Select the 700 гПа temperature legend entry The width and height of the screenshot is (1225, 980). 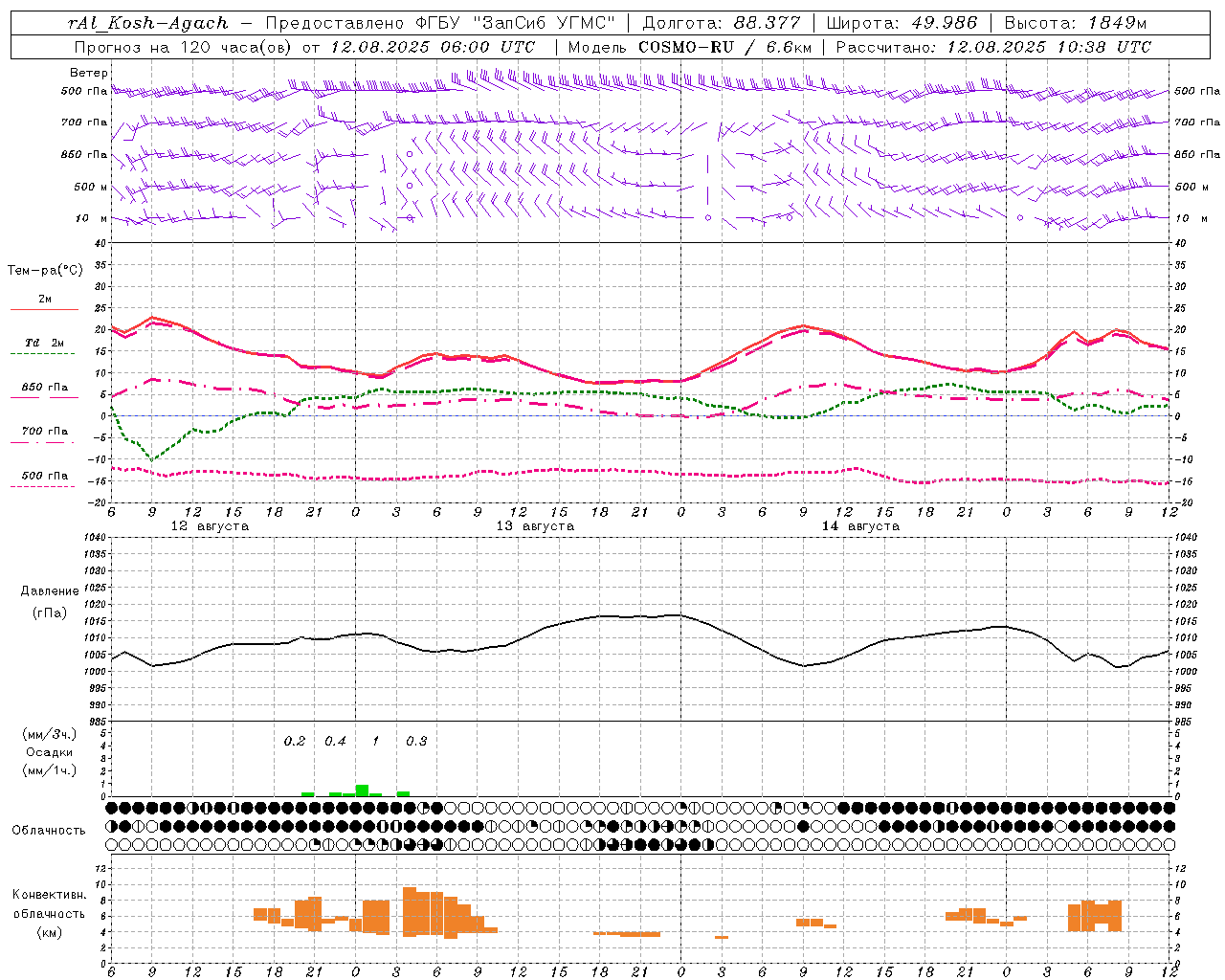tap(45, 432)
